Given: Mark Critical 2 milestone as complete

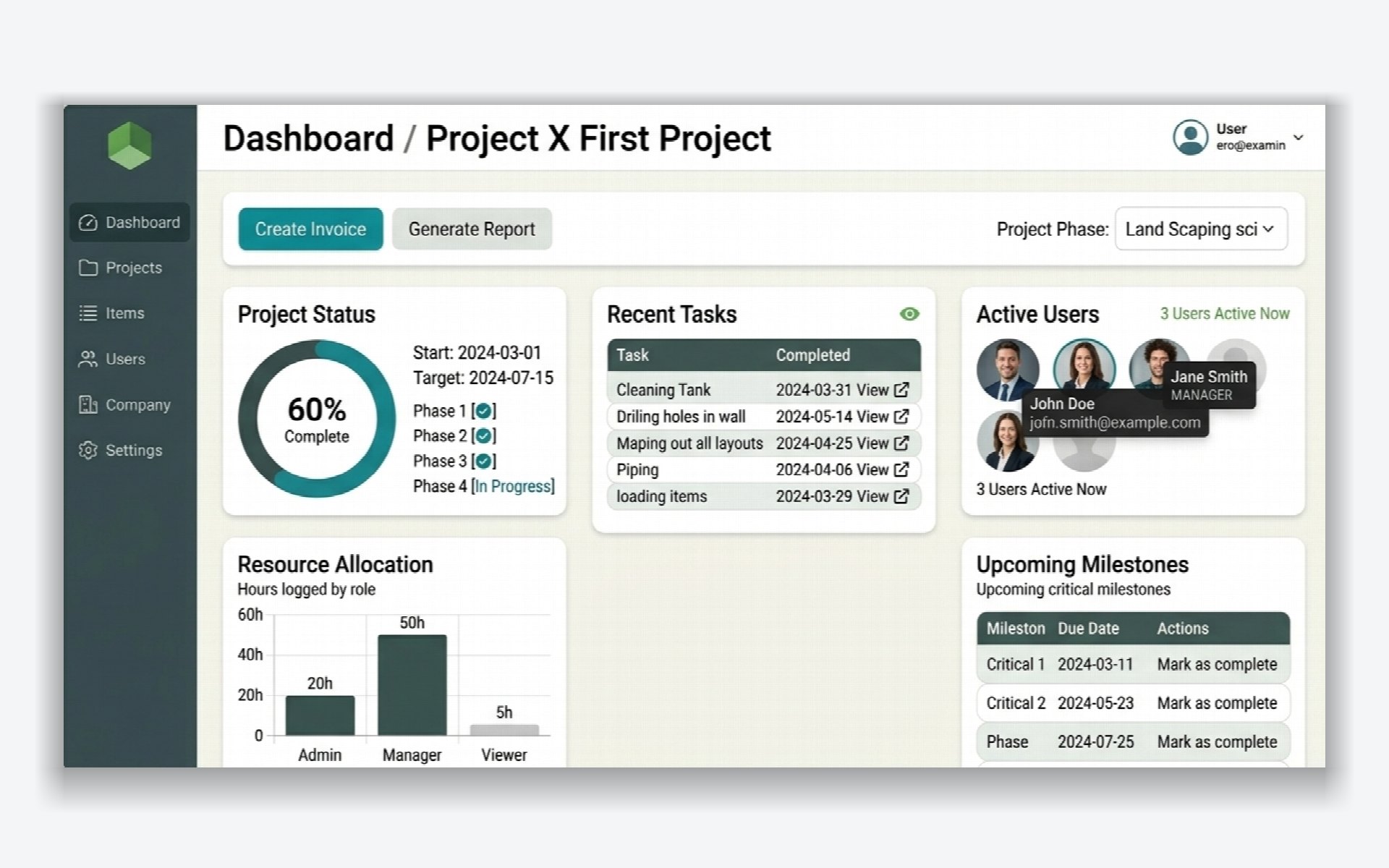Looking at the screenshot, I should pyautogui.click(x=1217, y=703).
